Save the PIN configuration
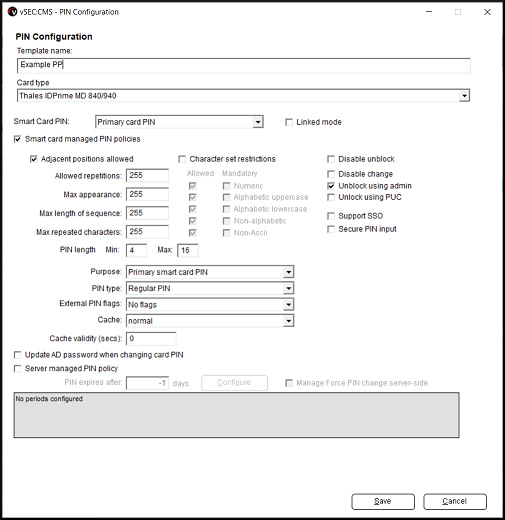Screen dimensions: 505x520 [x=383, y=501]
